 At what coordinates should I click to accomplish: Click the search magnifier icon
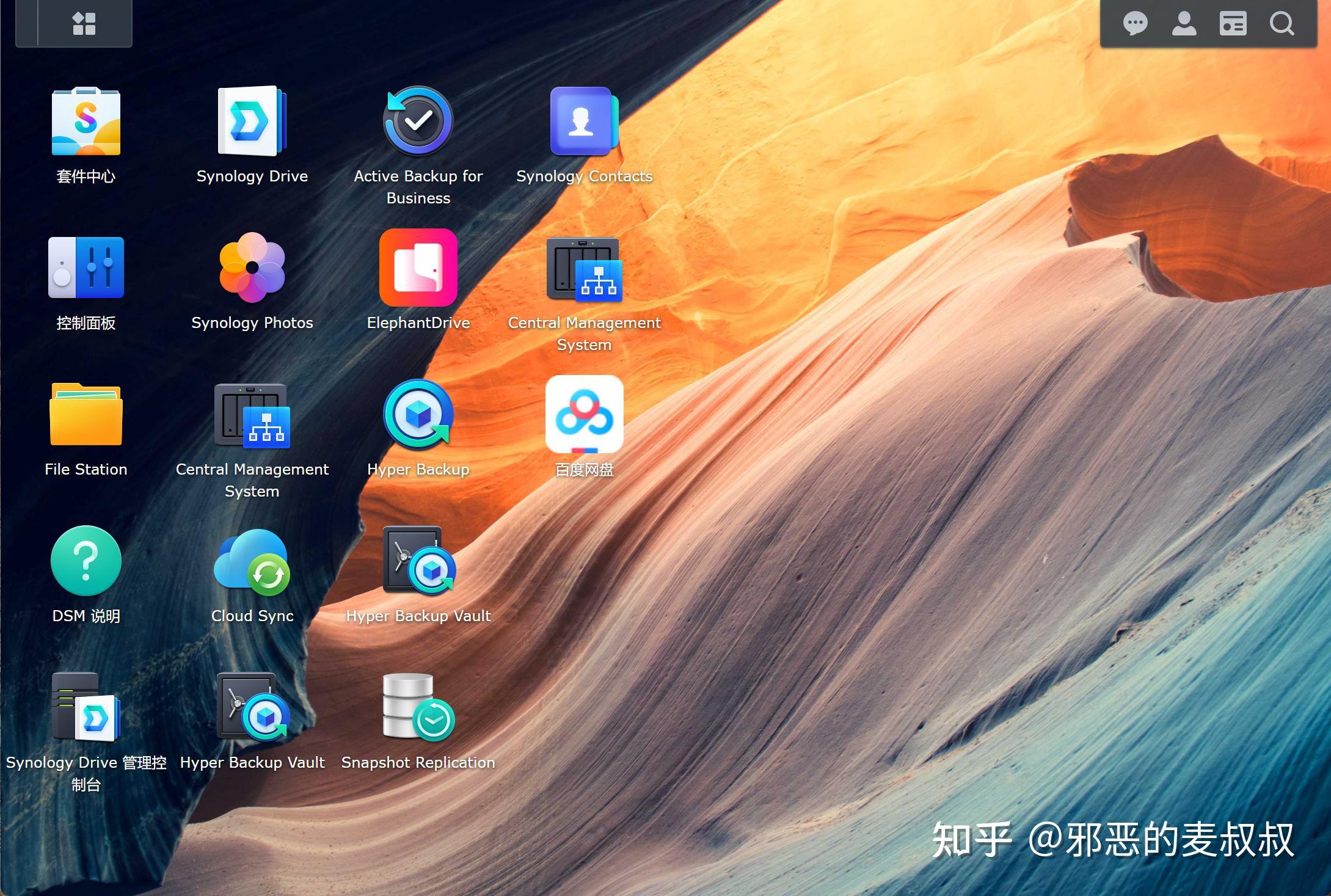pos(1282,24)
